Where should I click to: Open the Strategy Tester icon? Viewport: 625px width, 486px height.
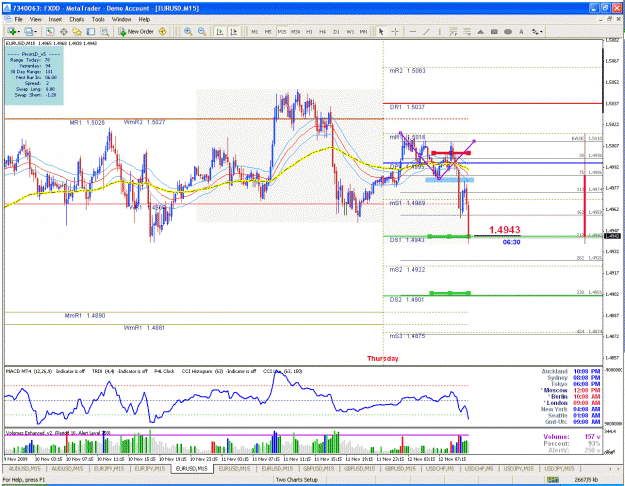coord(104,31)
